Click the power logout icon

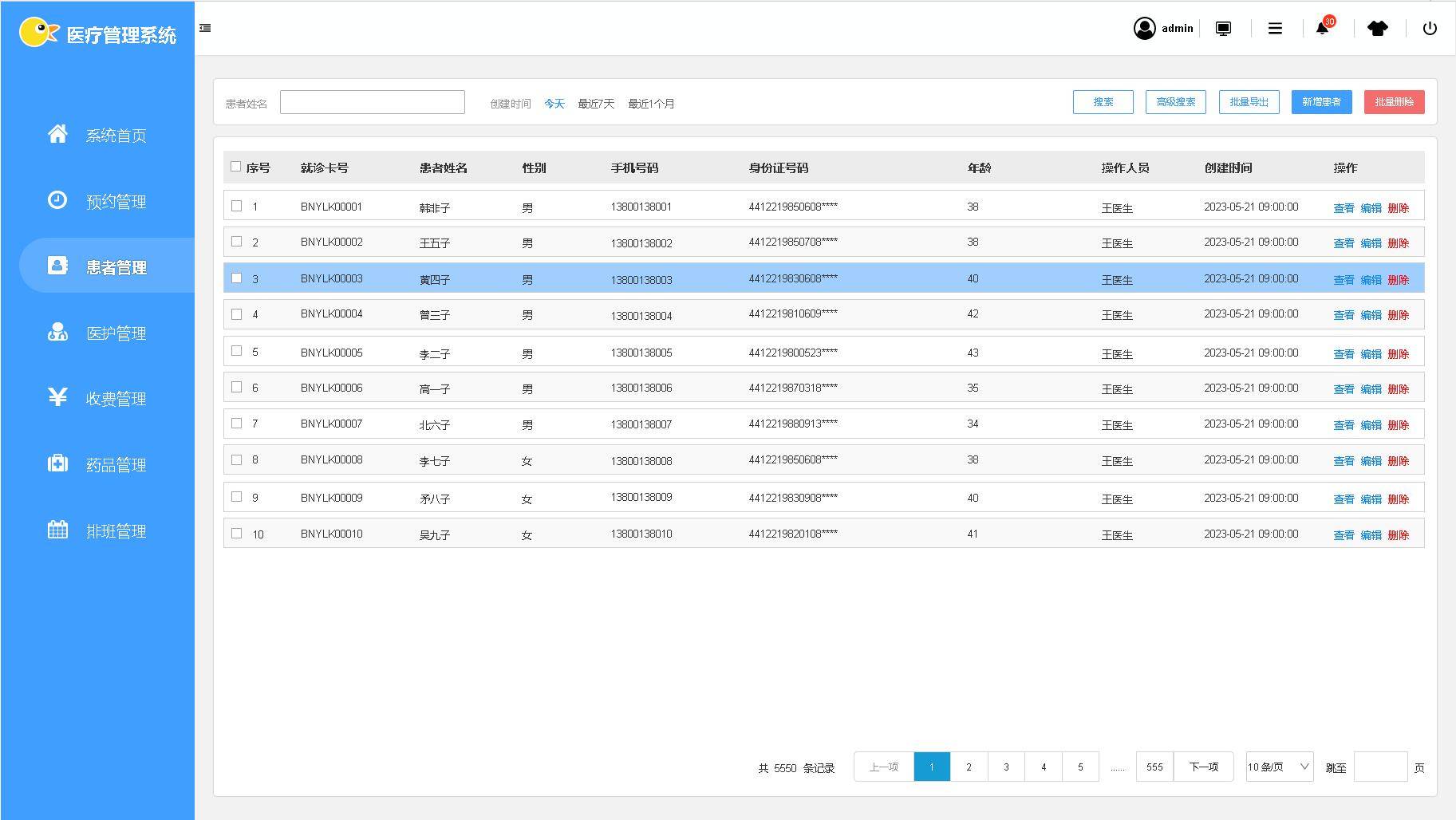[1429, 29]
